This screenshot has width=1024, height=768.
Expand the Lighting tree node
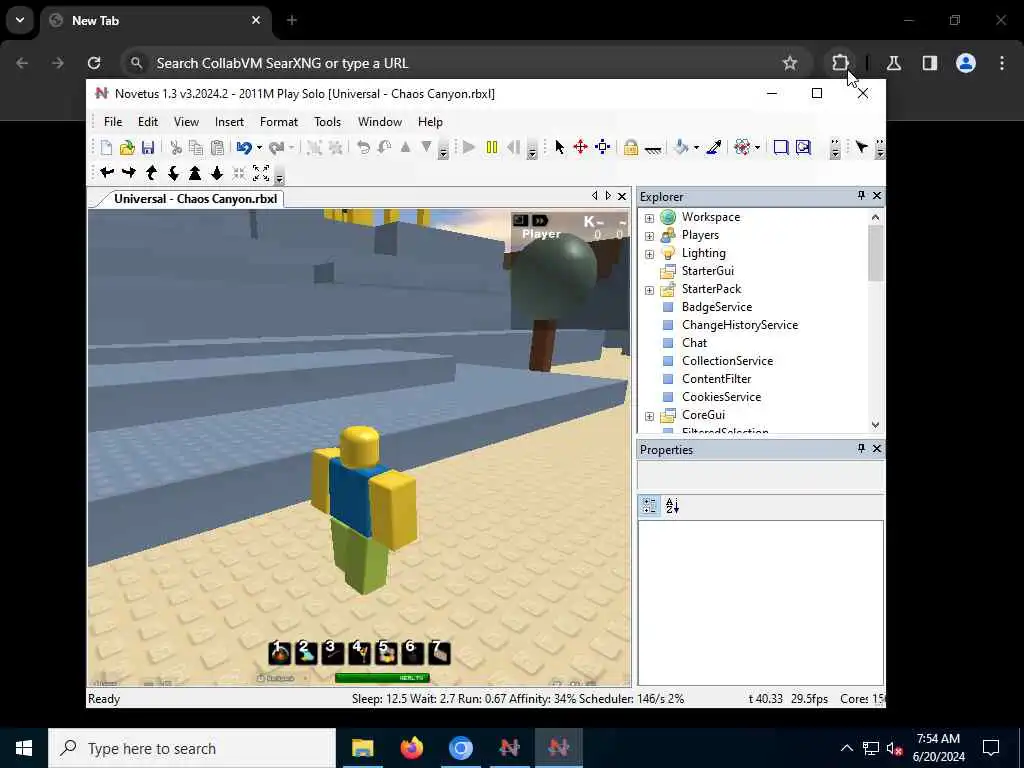tap(649, 254)
